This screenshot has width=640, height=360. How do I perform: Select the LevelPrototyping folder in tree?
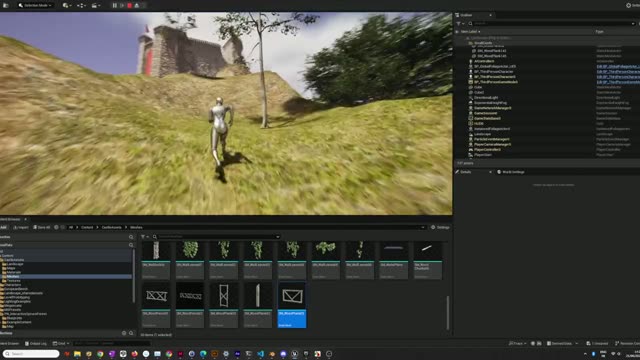[x=17, y=298]
